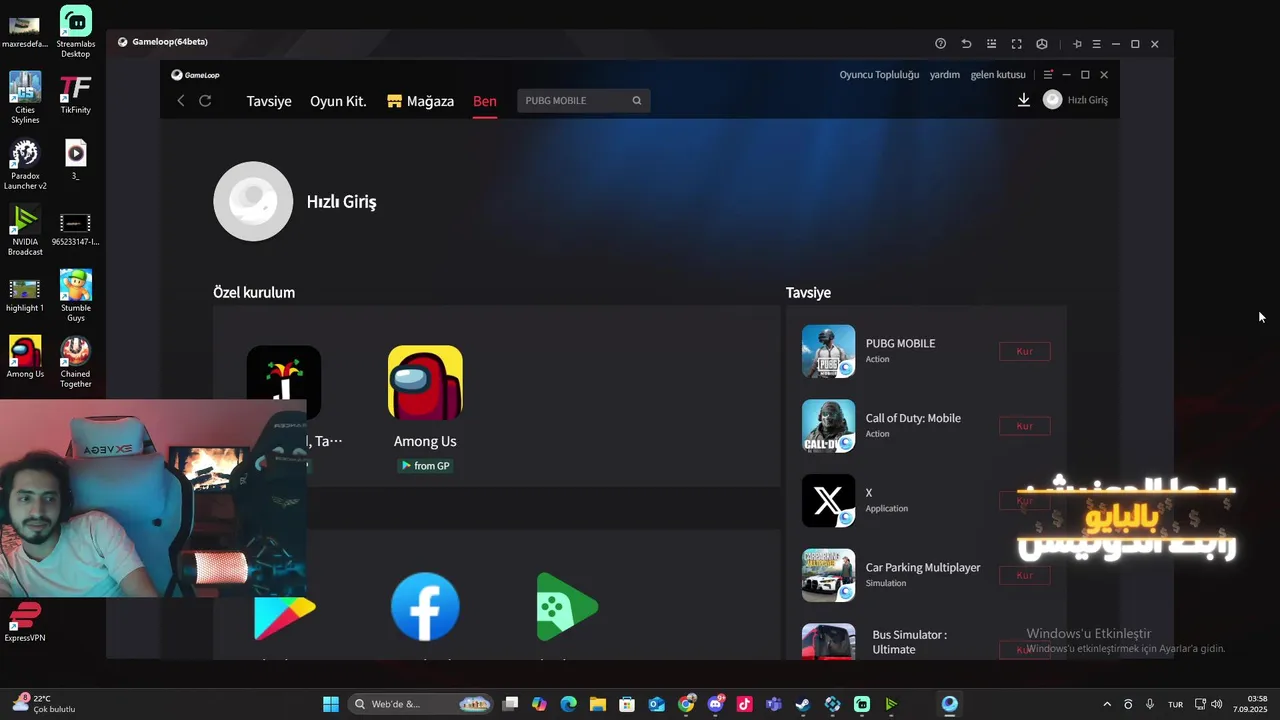Viewport: 1280px width, 720px height.
Task: Open the Among Us desktop shortcut
Action: [25, 357]
